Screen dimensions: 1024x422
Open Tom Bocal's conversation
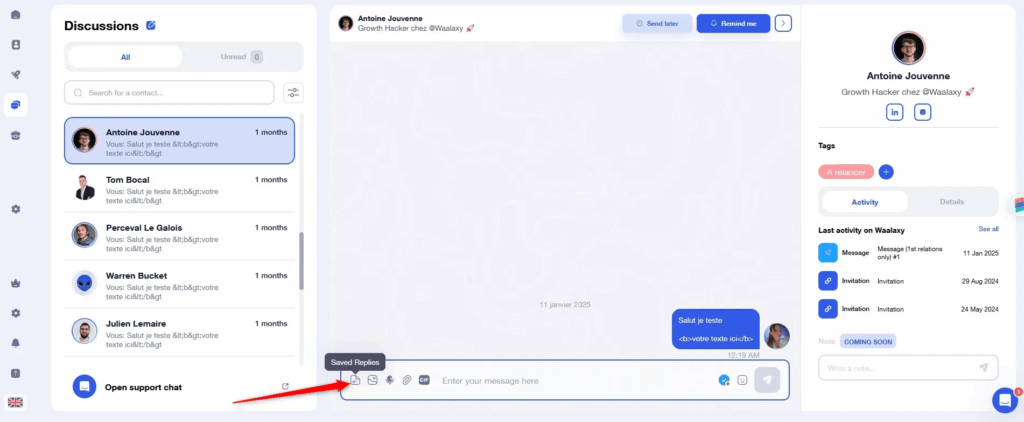point(180,186)
